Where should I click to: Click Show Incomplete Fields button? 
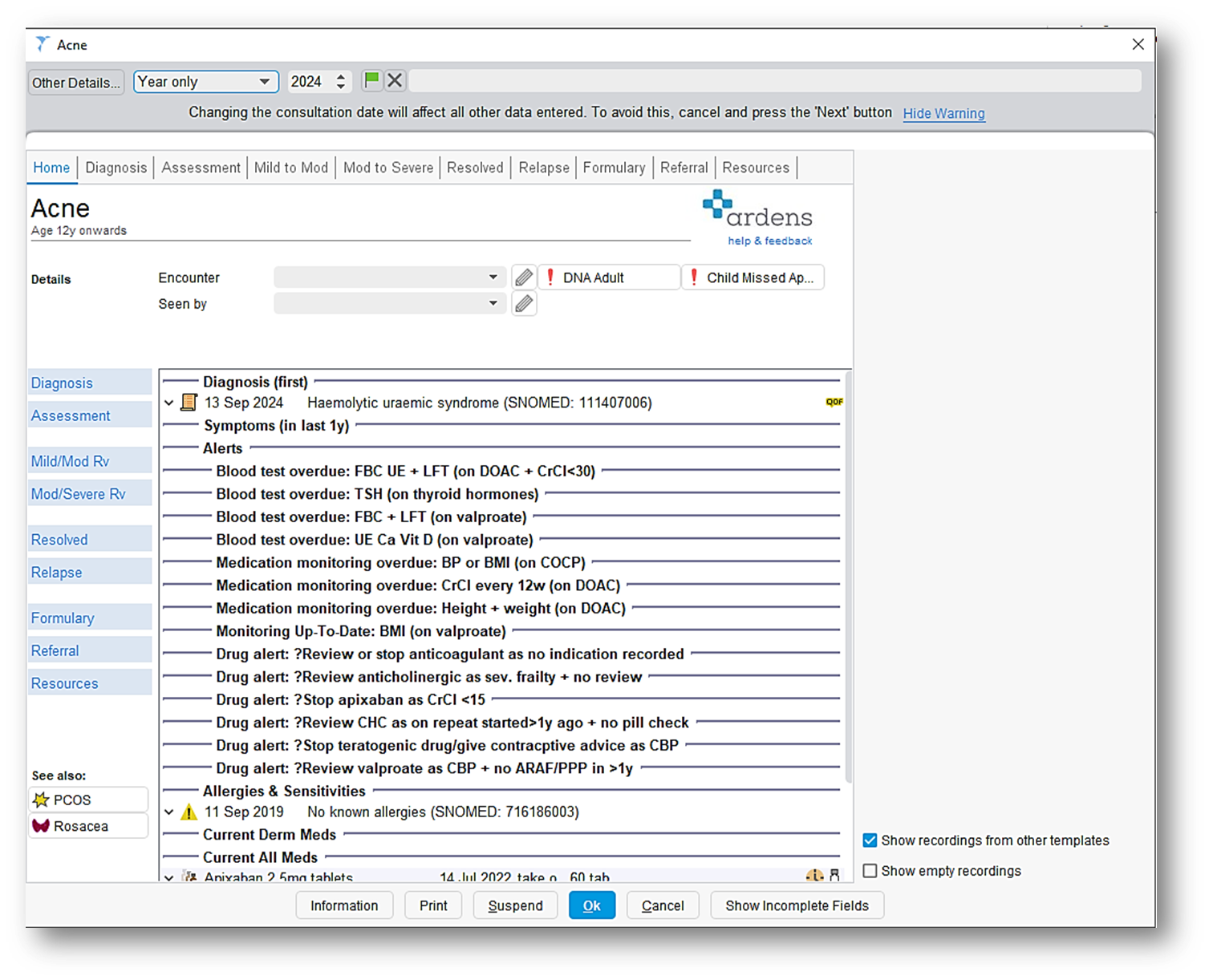pyautogui.click(x=797, y=905)
